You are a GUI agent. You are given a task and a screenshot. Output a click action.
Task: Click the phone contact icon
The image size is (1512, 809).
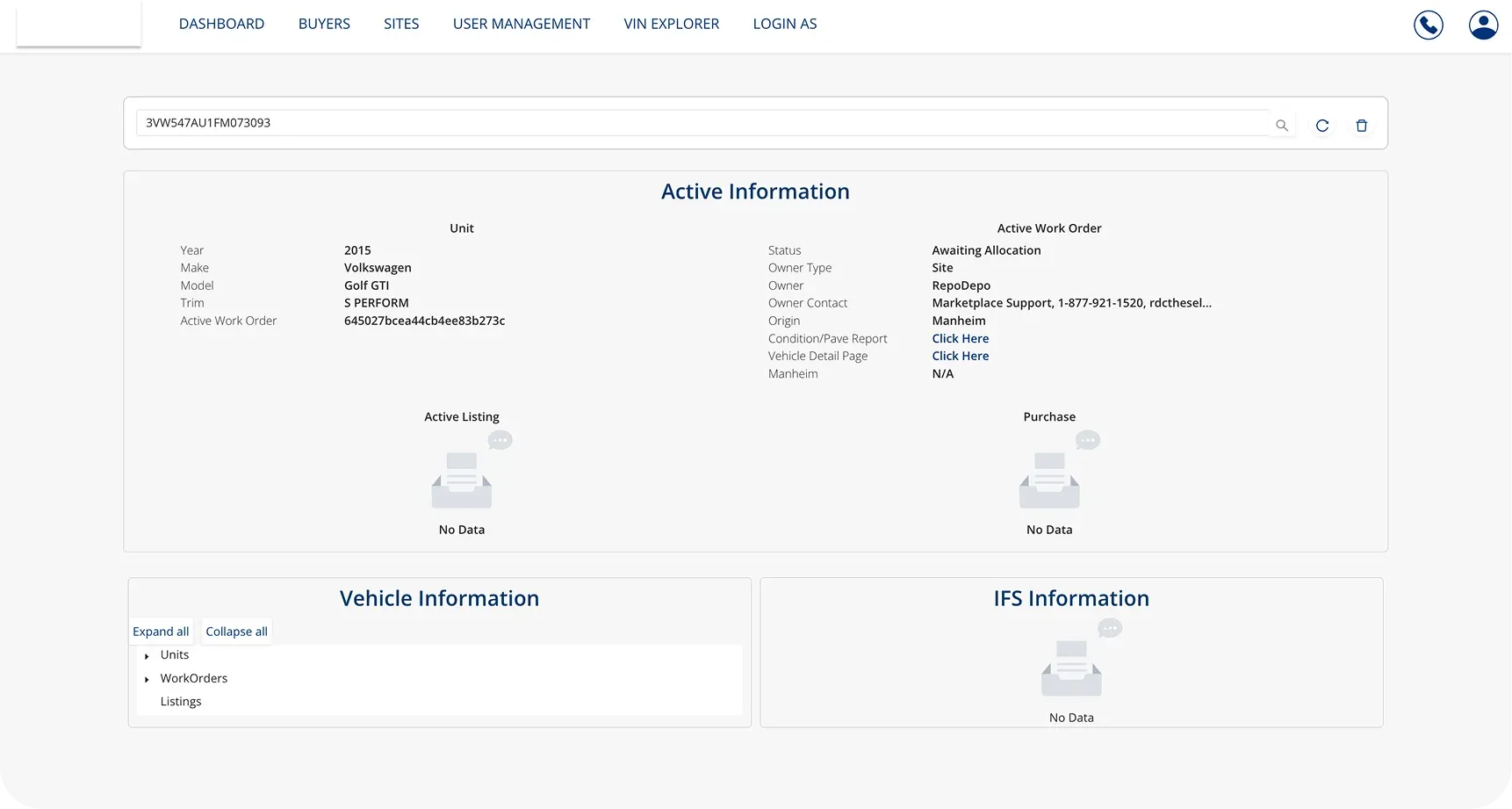click(1428, 25)
